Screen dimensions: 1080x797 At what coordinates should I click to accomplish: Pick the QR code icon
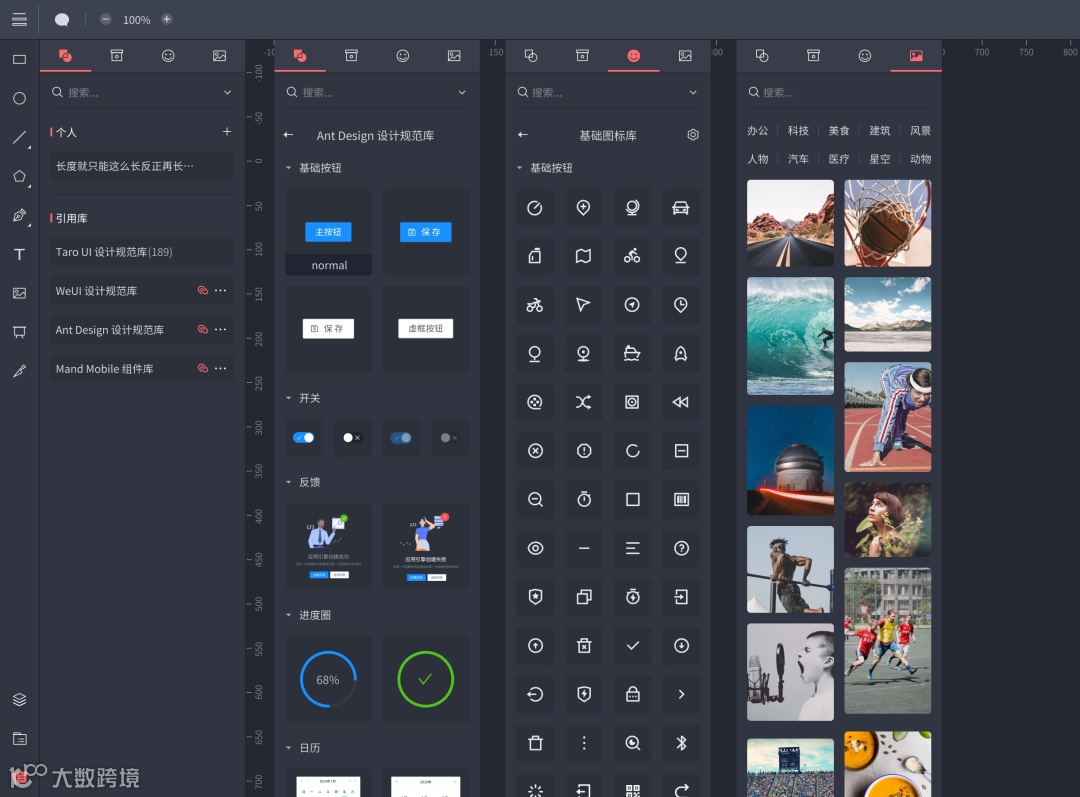coord(632,789)
